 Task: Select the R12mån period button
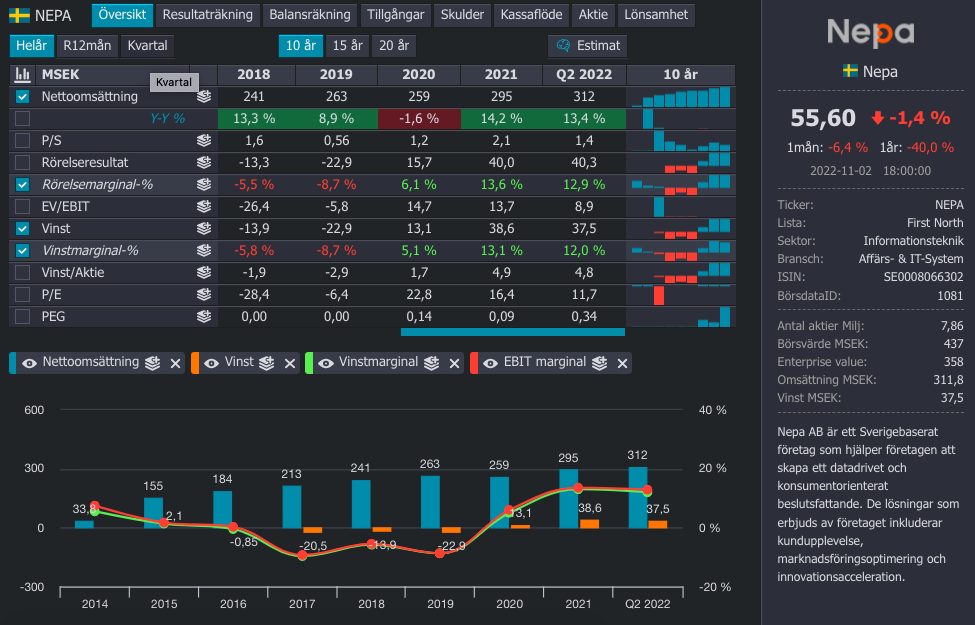[85, 46]
